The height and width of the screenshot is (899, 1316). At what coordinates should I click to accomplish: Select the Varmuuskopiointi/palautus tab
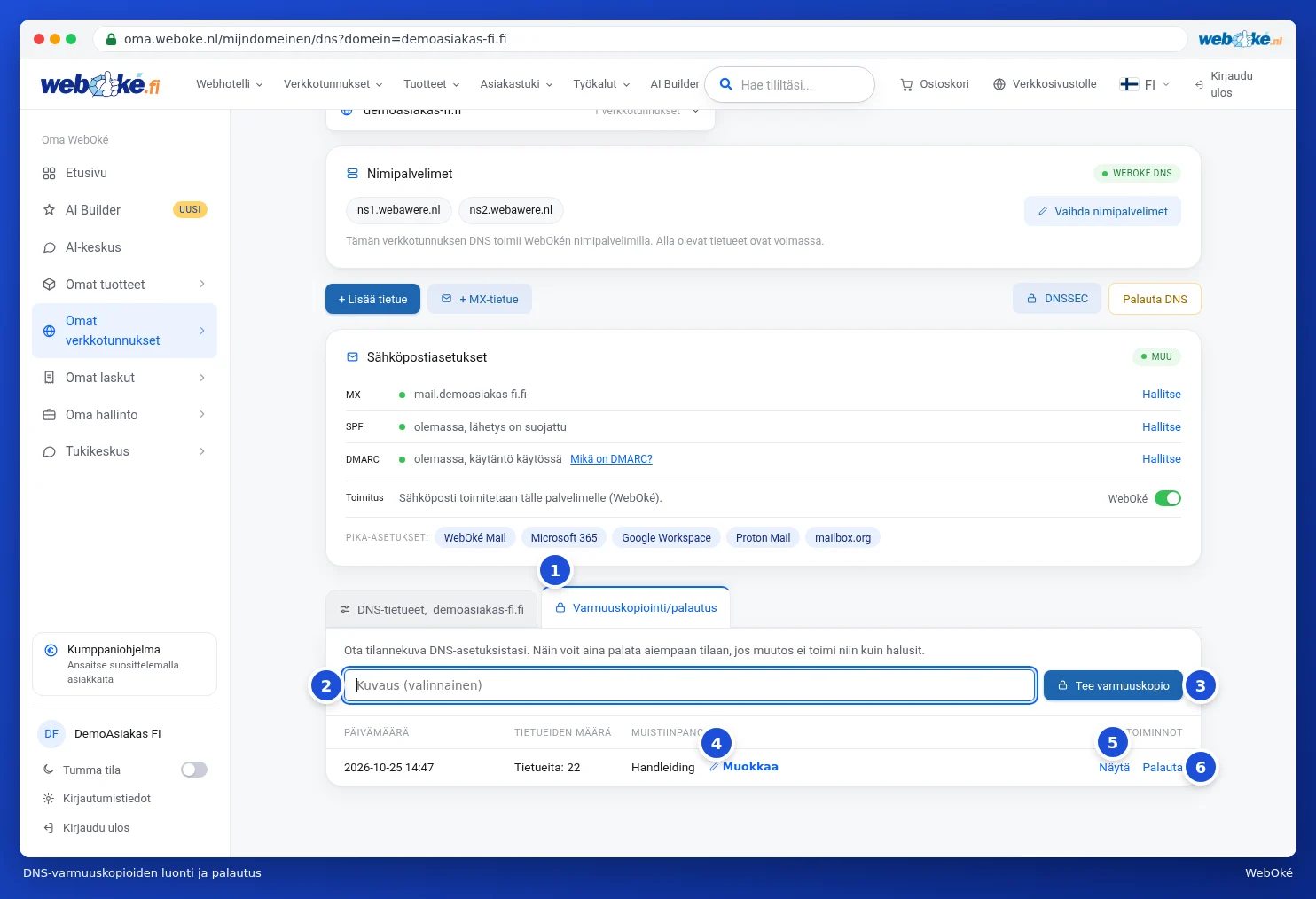pos(636,608)
